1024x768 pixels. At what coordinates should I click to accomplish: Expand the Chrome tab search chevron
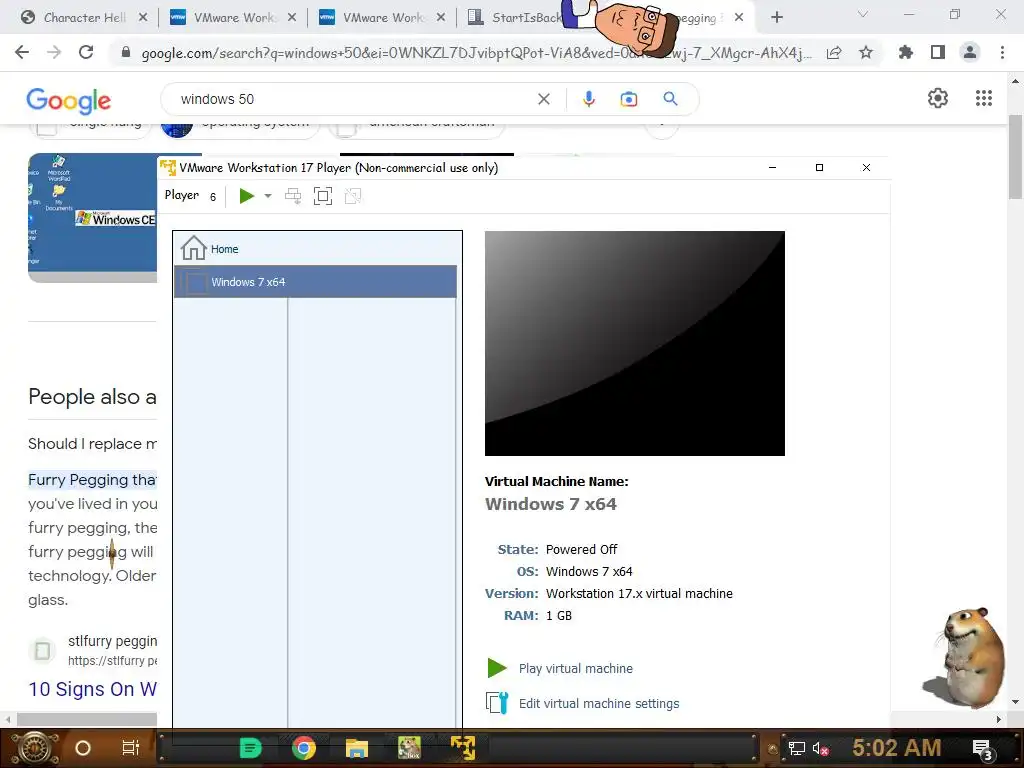click(x=863, y=14)
